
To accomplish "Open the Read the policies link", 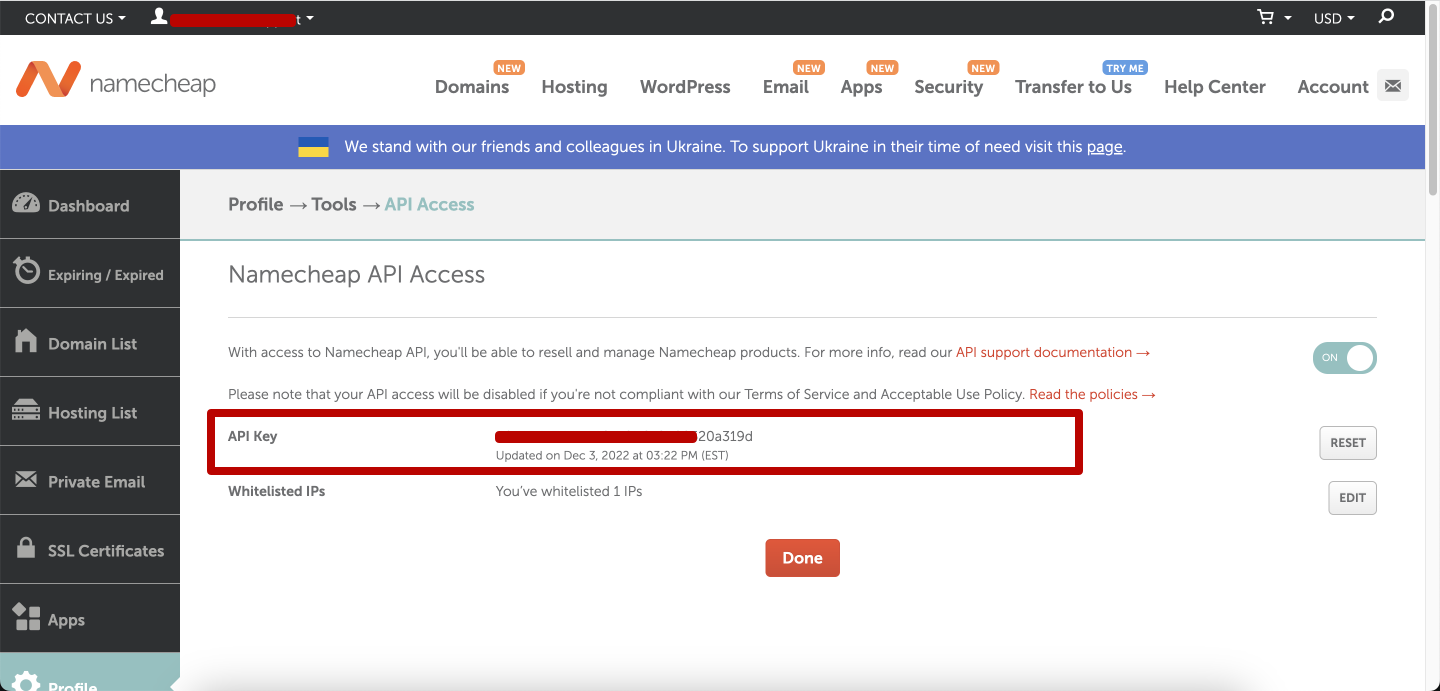I will (1092, 394).
